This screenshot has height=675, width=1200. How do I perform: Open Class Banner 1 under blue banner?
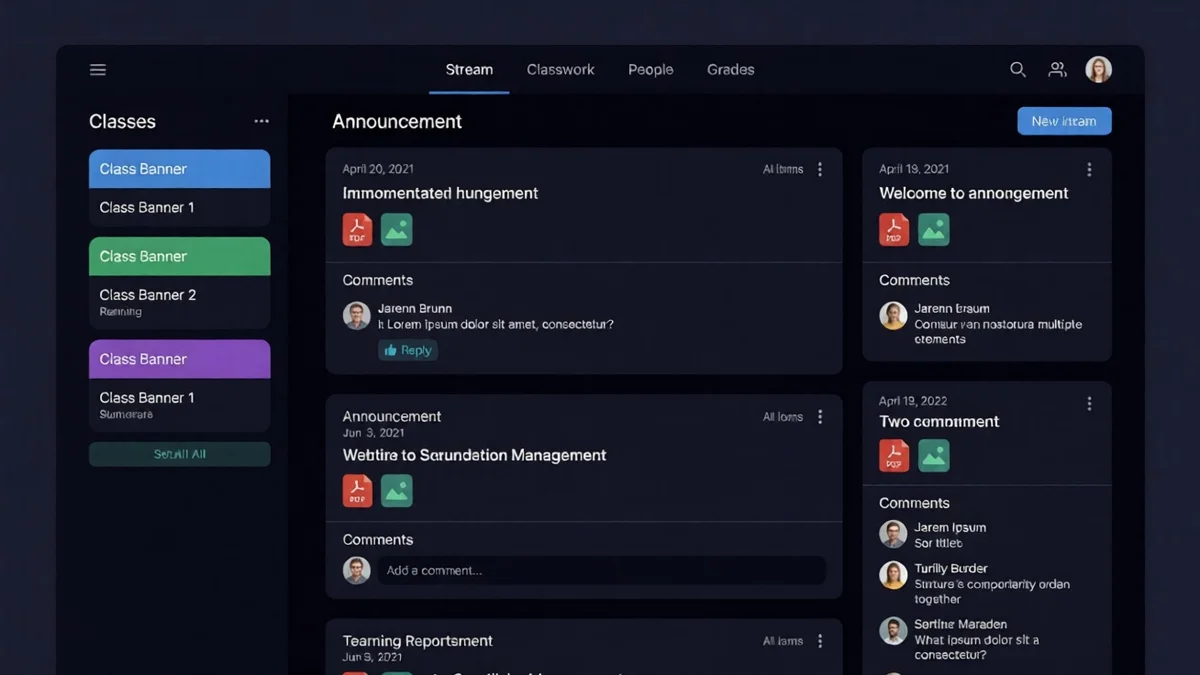coord(180,207)
